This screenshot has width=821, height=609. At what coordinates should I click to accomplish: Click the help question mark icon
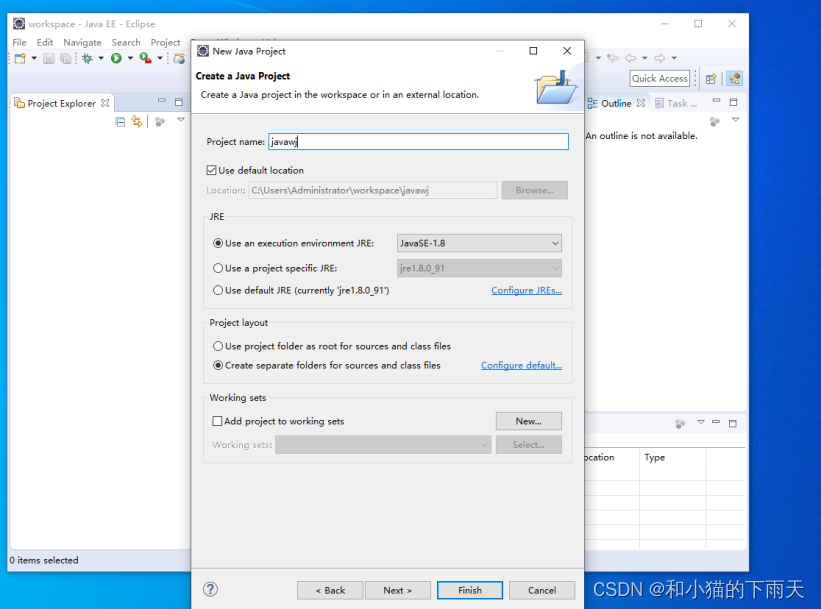click(x=208, y=589)
